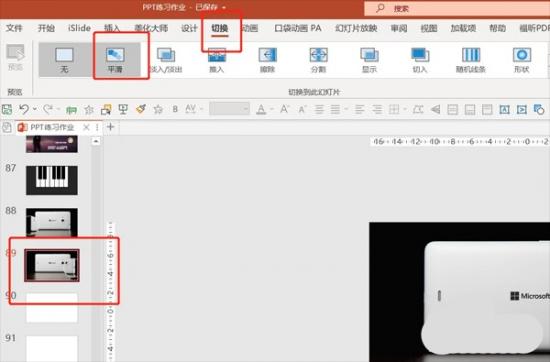Click the decrease font size A icon
Viewport: 550px width, 362px height.
[x=302, y=109]
